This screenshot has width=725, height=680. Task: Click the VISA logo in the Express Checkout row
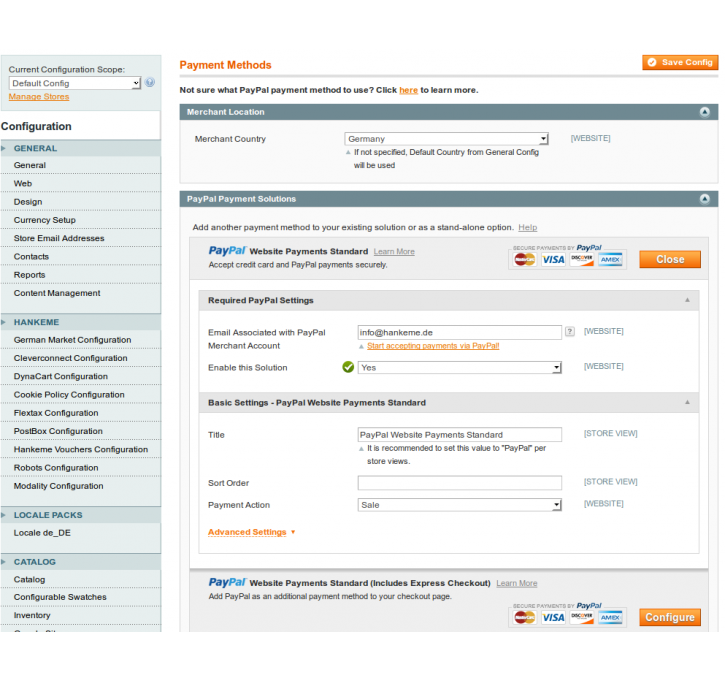(x=553, y=618)
